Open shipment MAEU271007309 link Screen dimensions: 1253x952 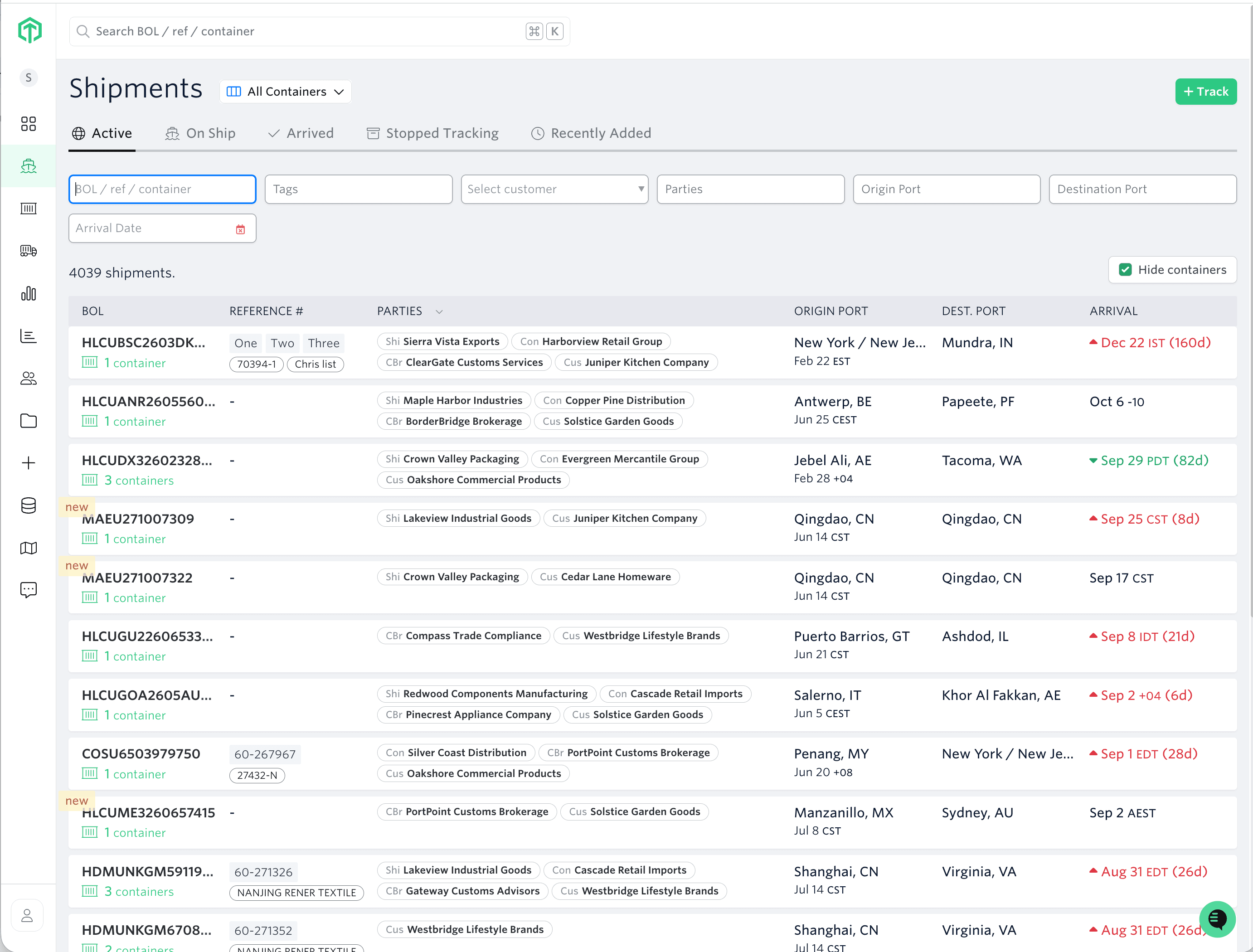tap(138, 519)
